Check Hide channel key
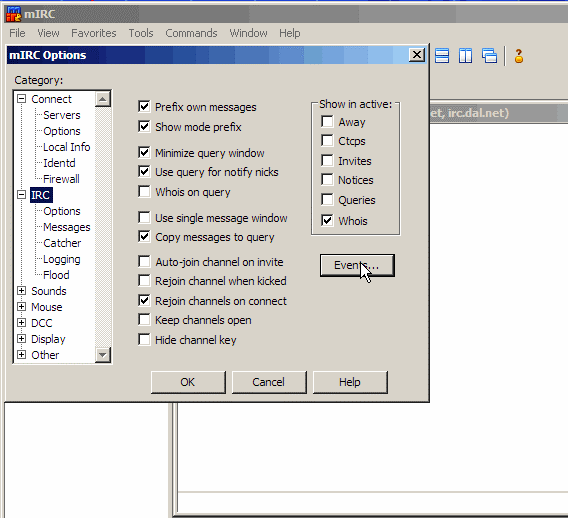Viewport: 568px width, 518px height. (144, 339)
